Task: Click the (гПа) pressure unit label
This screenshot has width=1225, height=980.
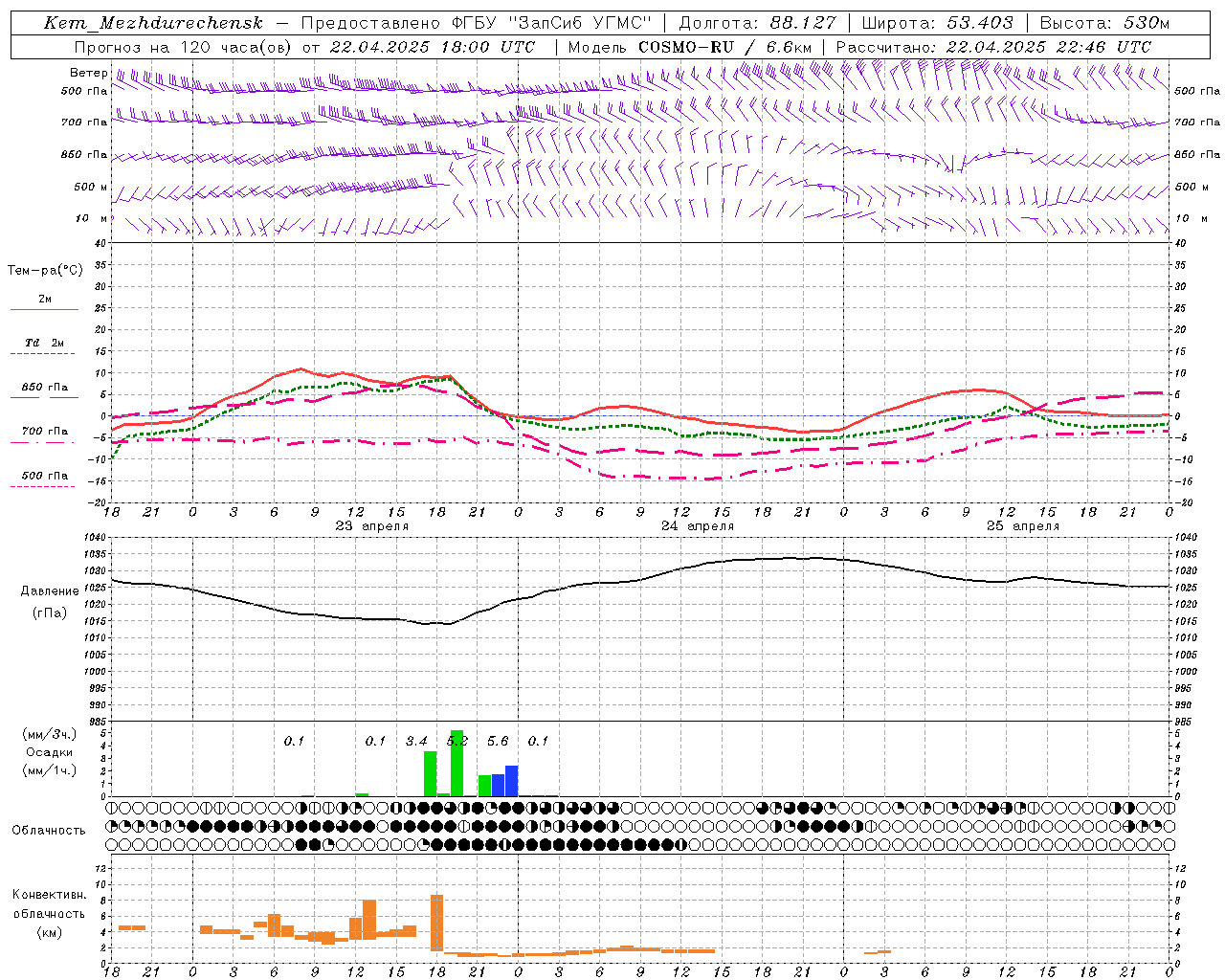Action: (50, 613)
